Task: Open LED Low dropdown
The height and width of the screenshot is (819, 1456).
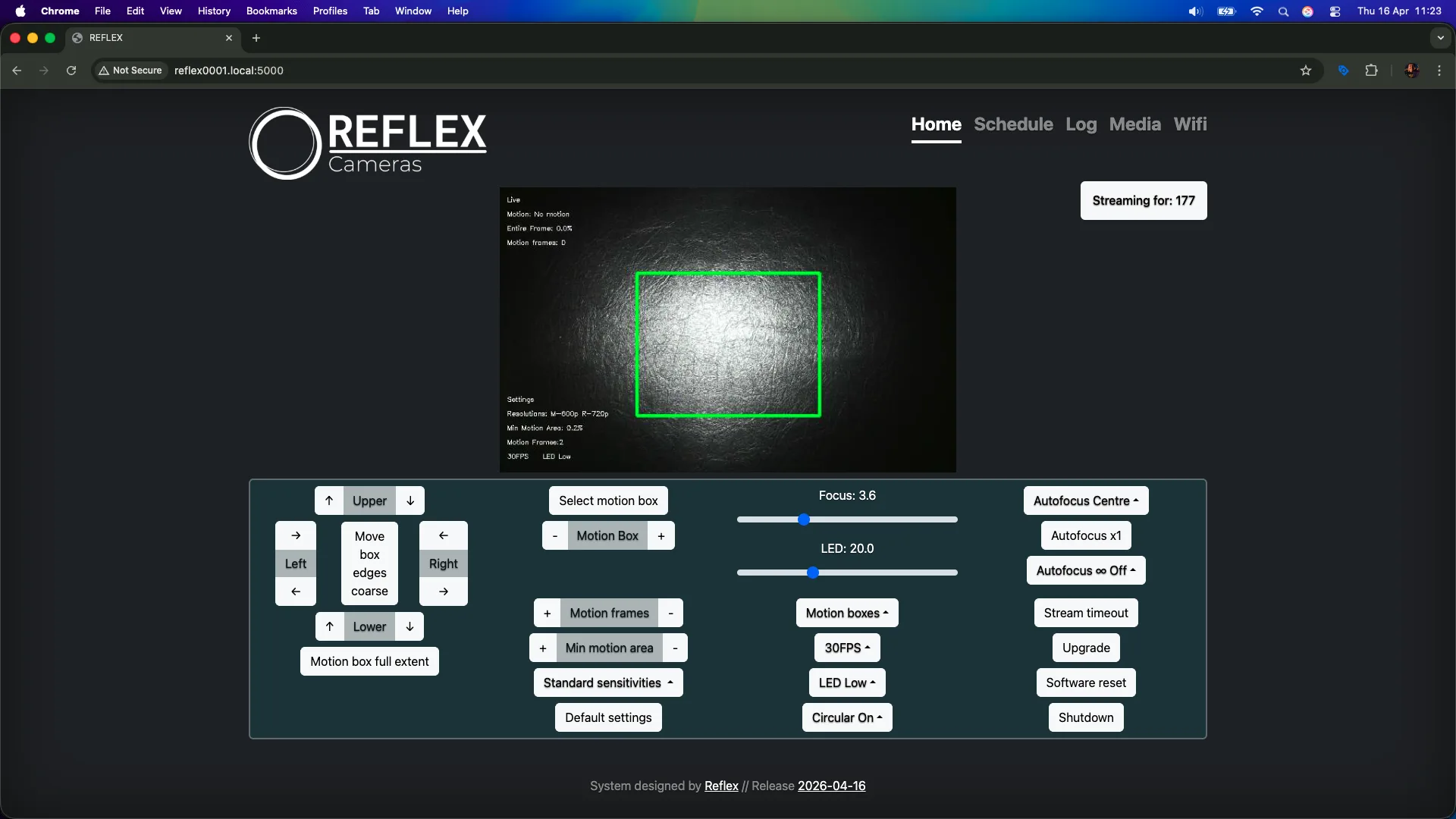Action: (x=847, y=682)
